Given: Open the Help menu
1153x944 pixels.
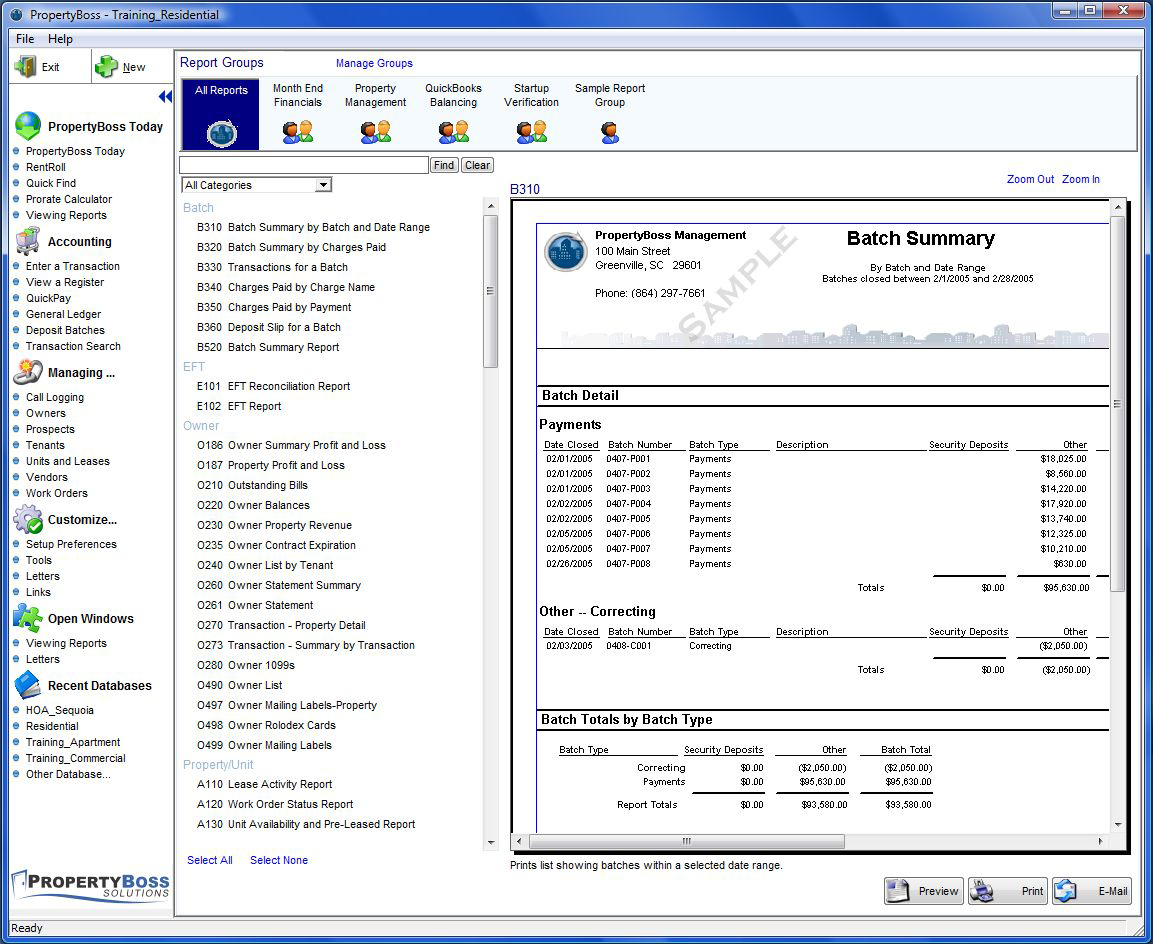Looking at the screenshot, I should [60, 39].
